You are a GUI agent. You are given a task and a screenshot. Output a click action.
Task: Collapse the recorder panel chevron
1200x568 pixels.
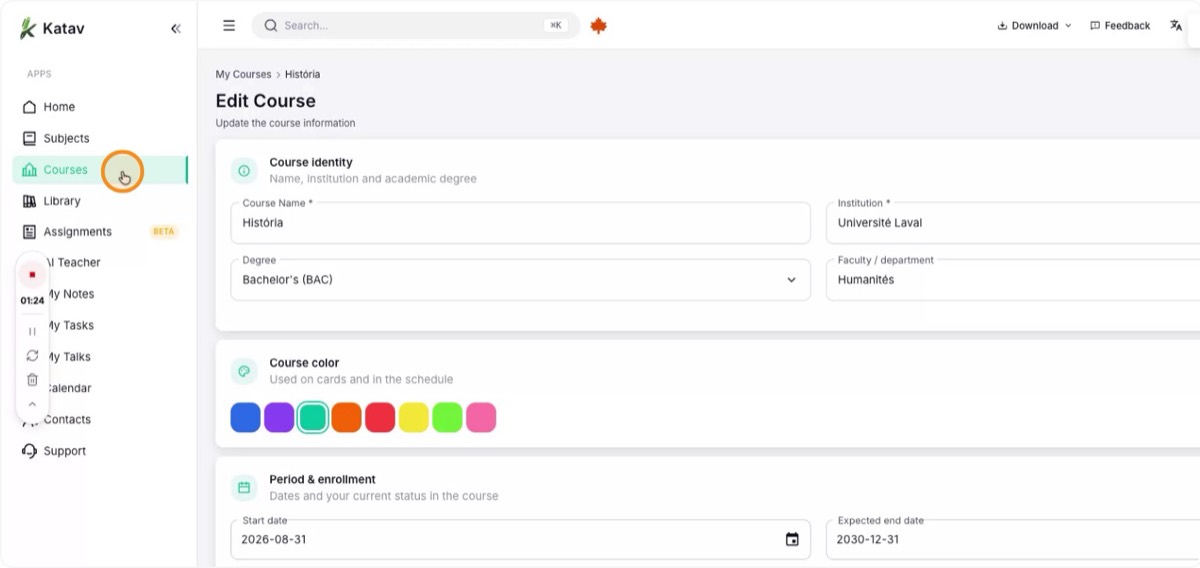pyautogui.click(x=32, y=404)
